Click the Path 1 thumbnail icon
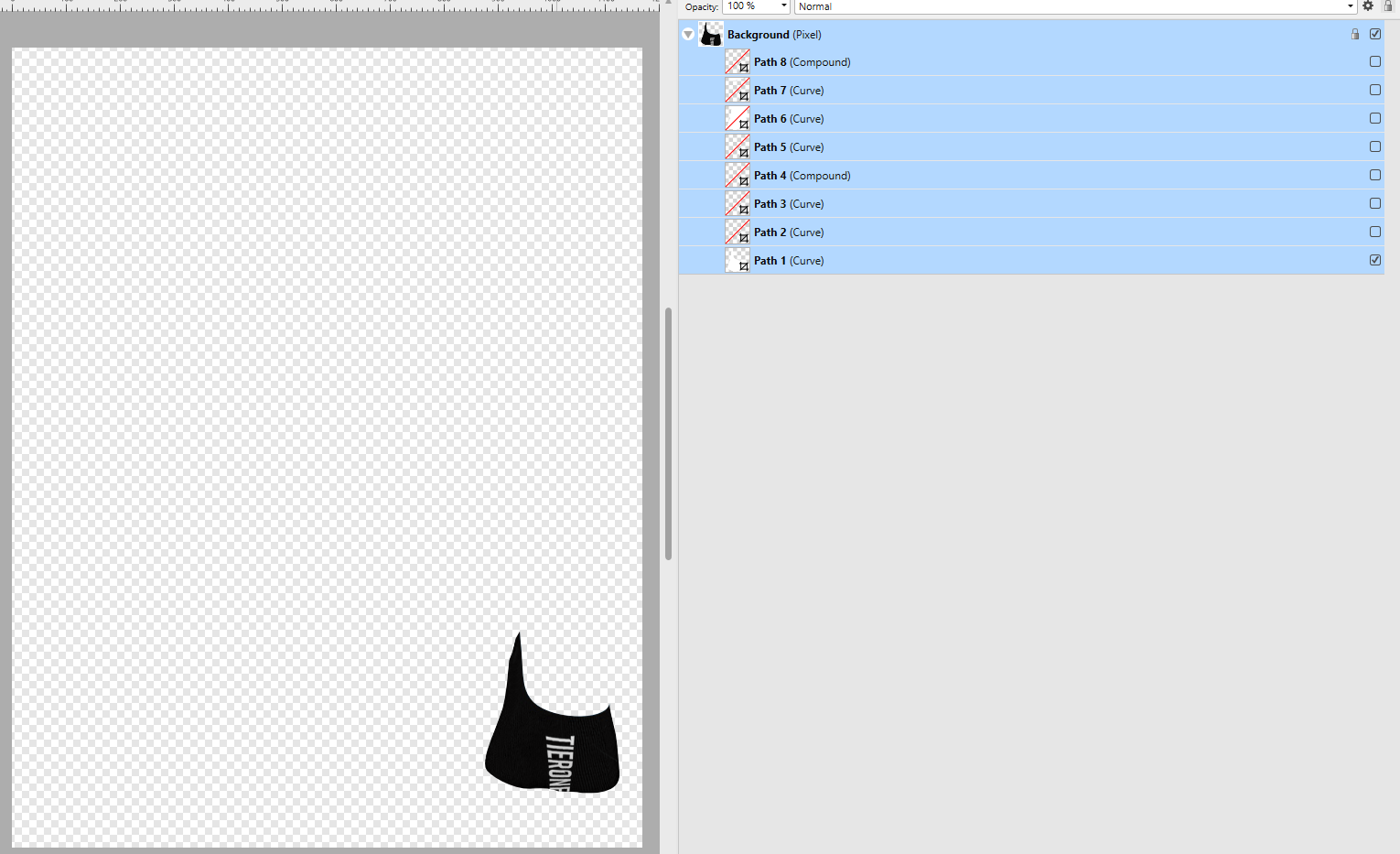The width and height of the screenshot is (1400, 854). pos(738,261)
